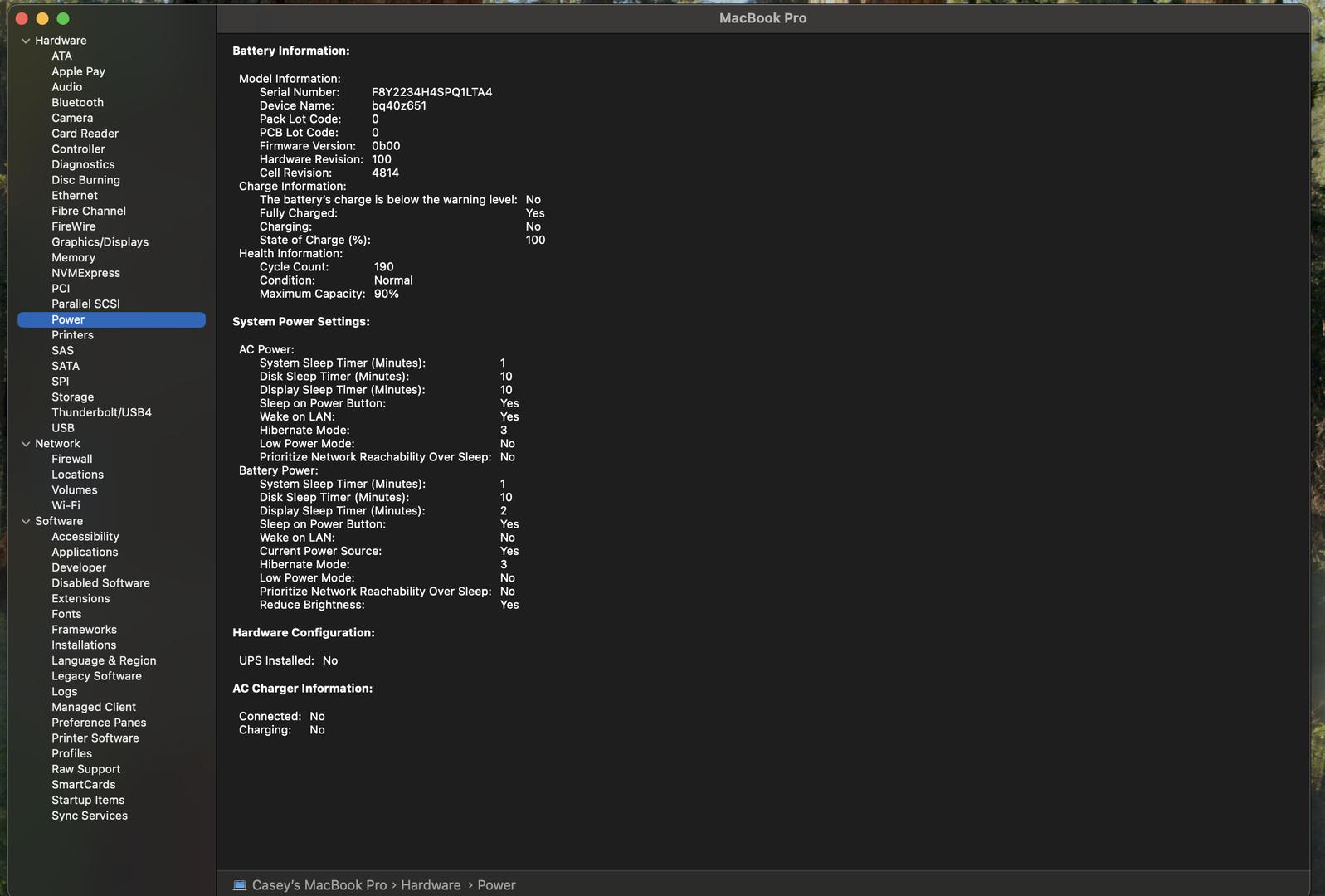Select NVMExpress in the Hardware list
Viewport: 1325px width, 896px height.
click(x=85, y=273)
